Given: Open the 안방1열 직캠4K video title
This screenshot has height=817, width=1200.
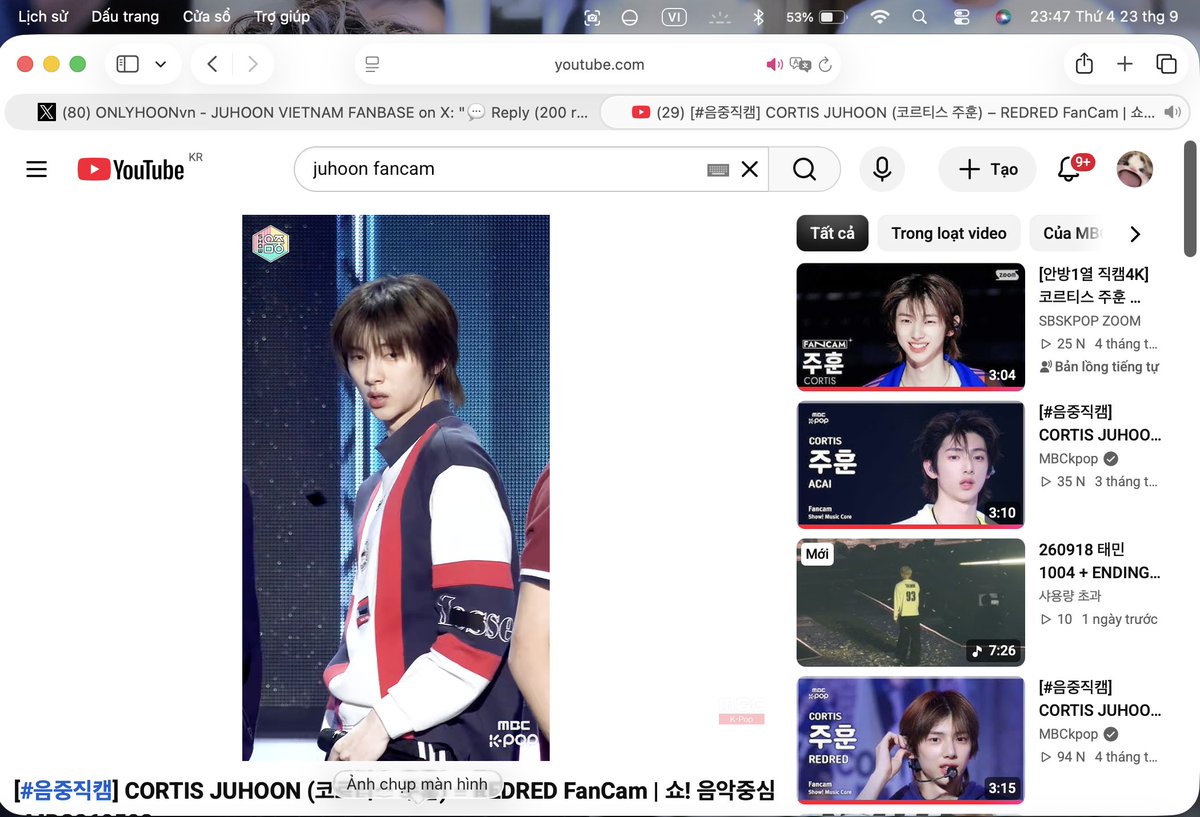Looking at the screenshot, I should [x=1094, y=285].
